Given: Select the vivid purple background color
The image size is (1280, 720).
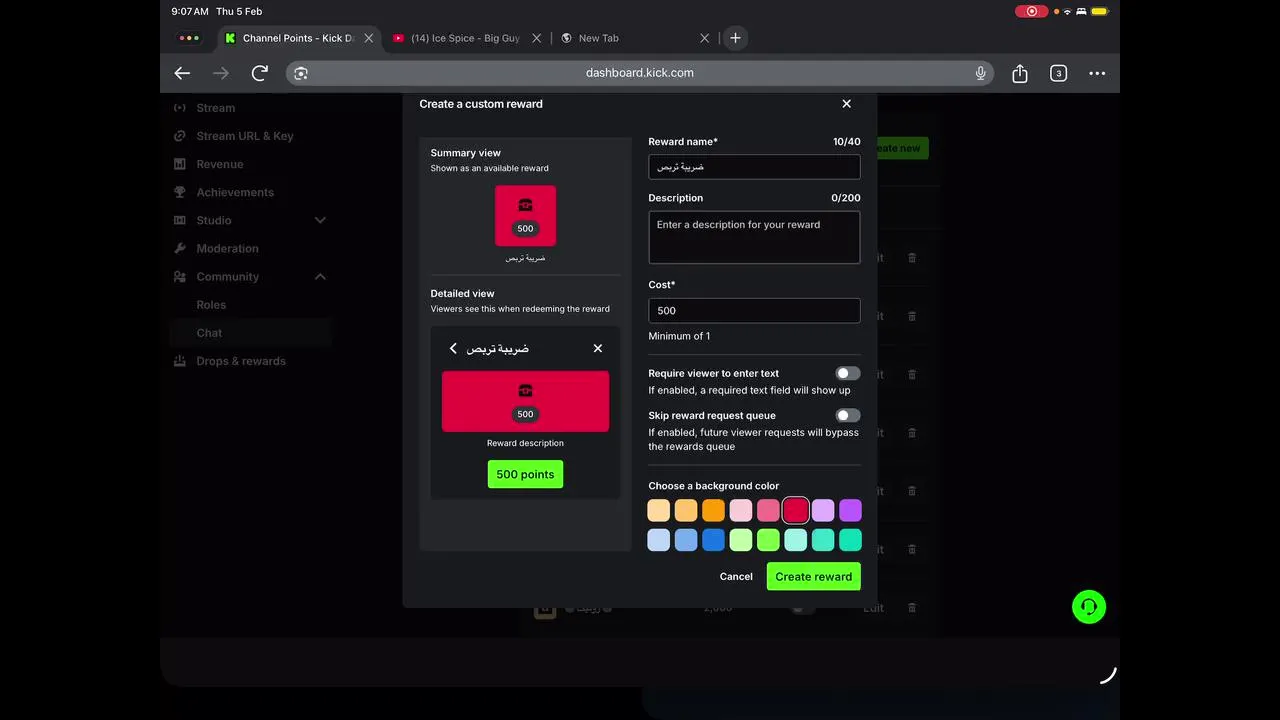Looking at the screenshot, I should [x=850, y=510].
